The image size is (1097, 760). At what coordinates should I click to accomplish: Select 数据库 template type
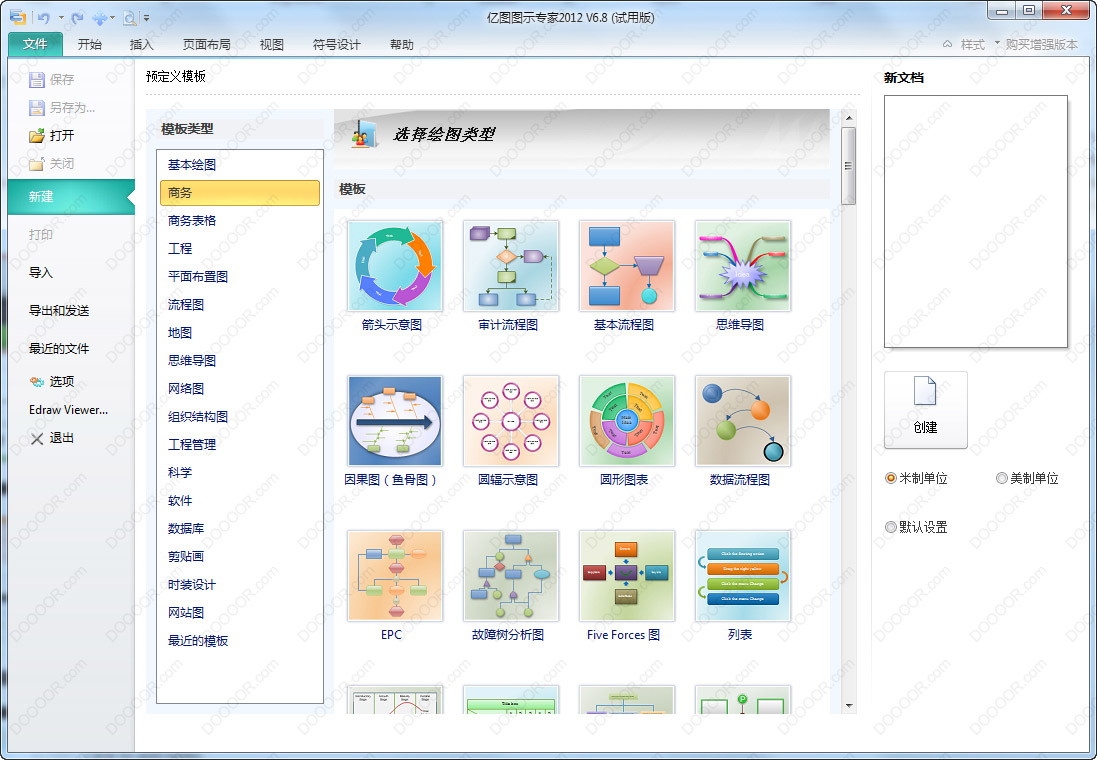pos(186,528)
